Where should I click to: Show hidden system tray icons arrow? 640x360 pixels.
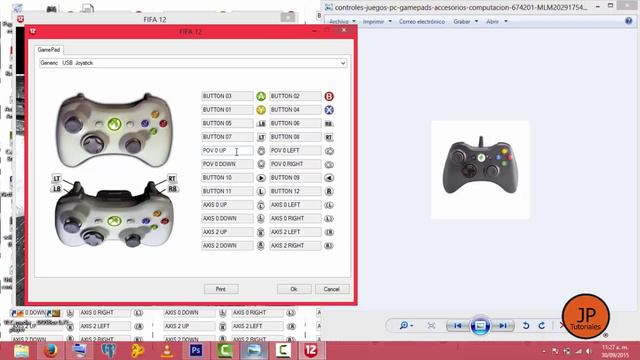point(544,351)
